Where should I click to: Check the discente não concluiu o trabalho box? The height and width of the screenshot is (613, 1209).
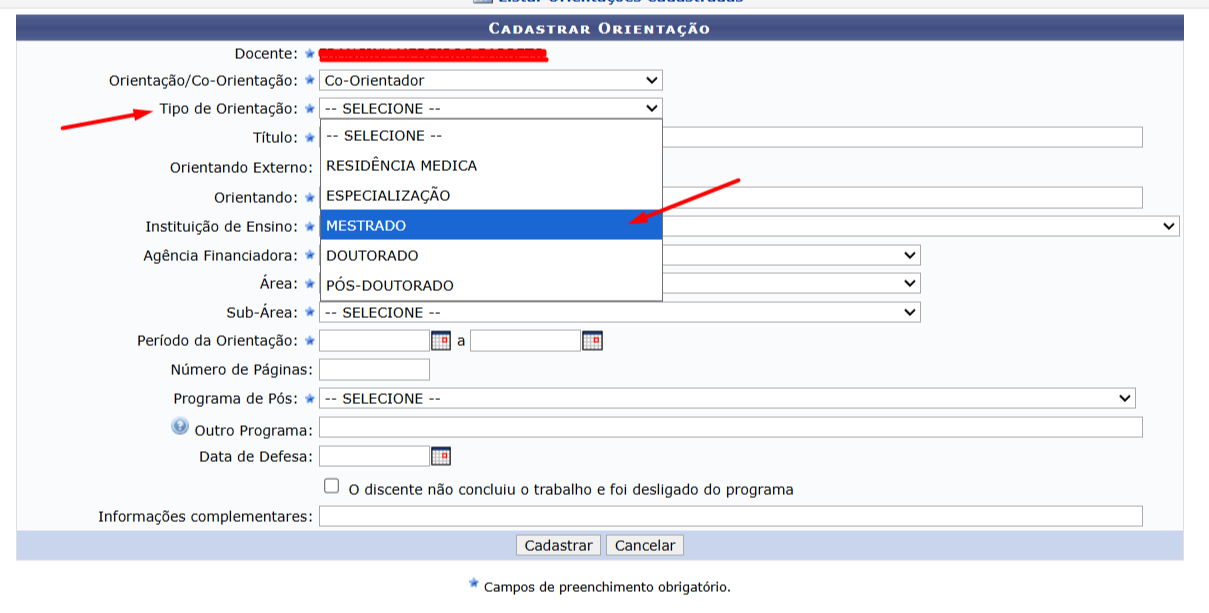click(x=332, y=486)
